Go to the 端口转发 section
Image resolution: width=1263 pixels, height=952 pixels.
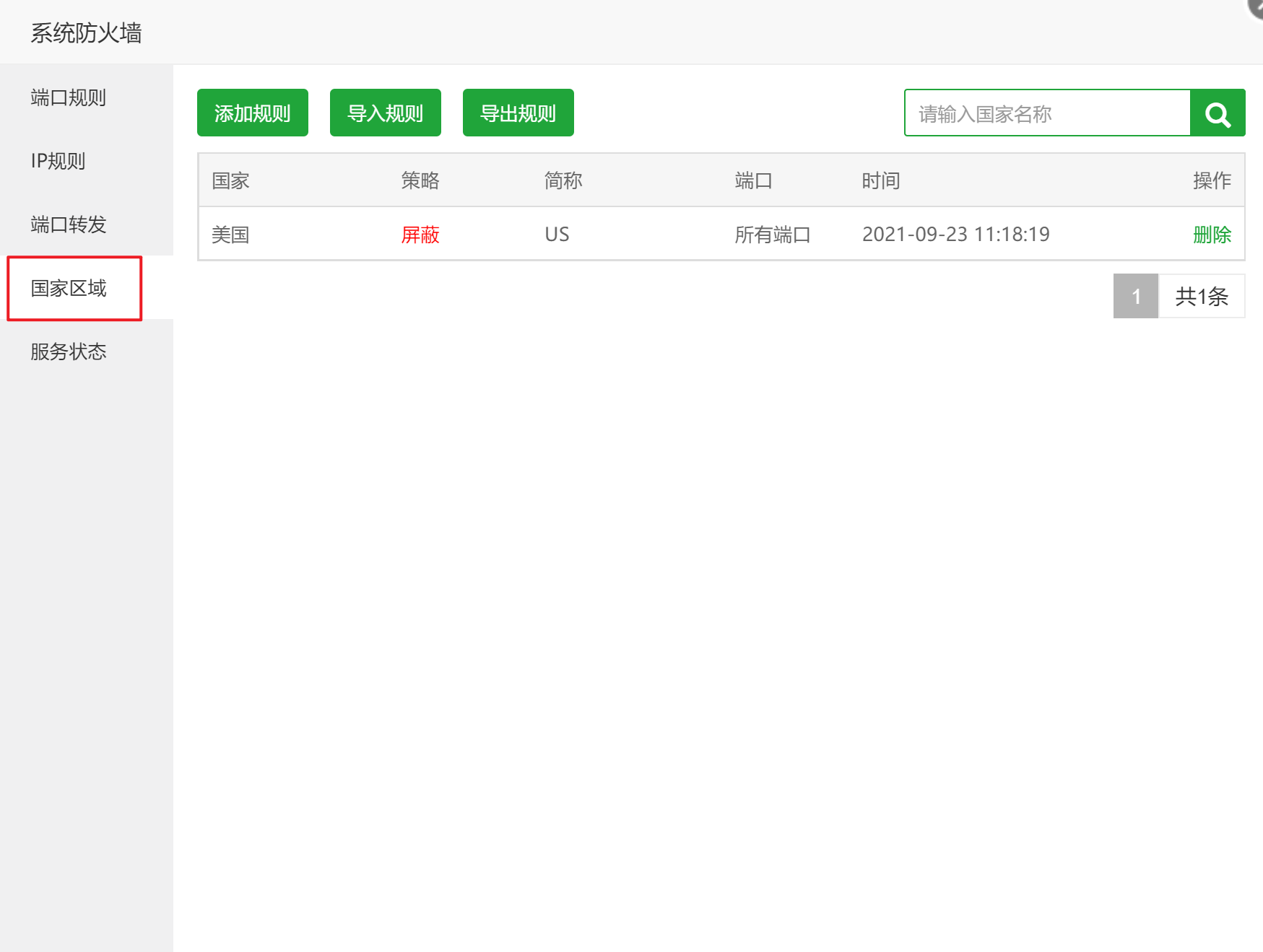pos(69,224)
